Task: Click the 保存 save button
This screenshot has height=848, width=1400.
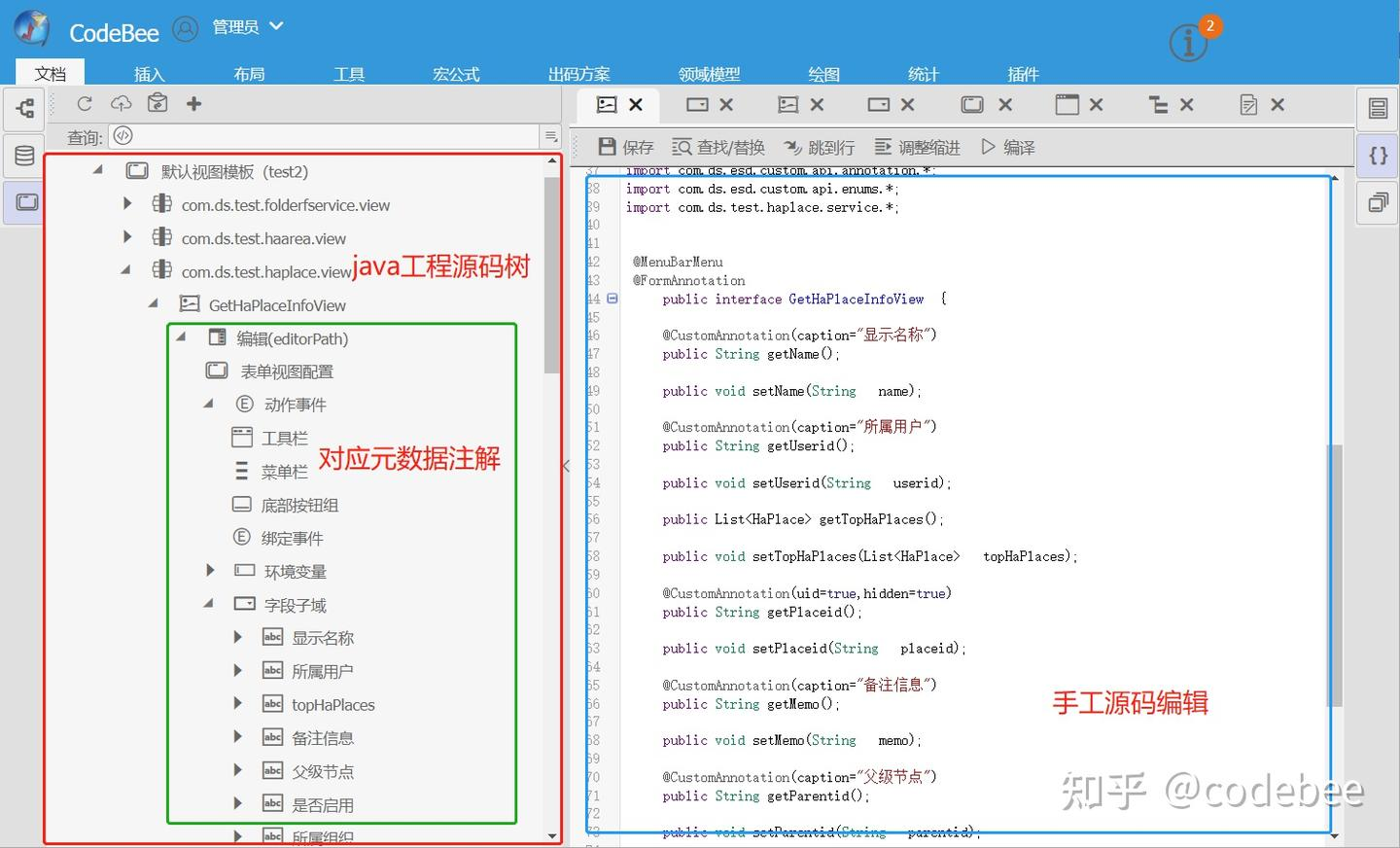Action: [x=623, y=147]
